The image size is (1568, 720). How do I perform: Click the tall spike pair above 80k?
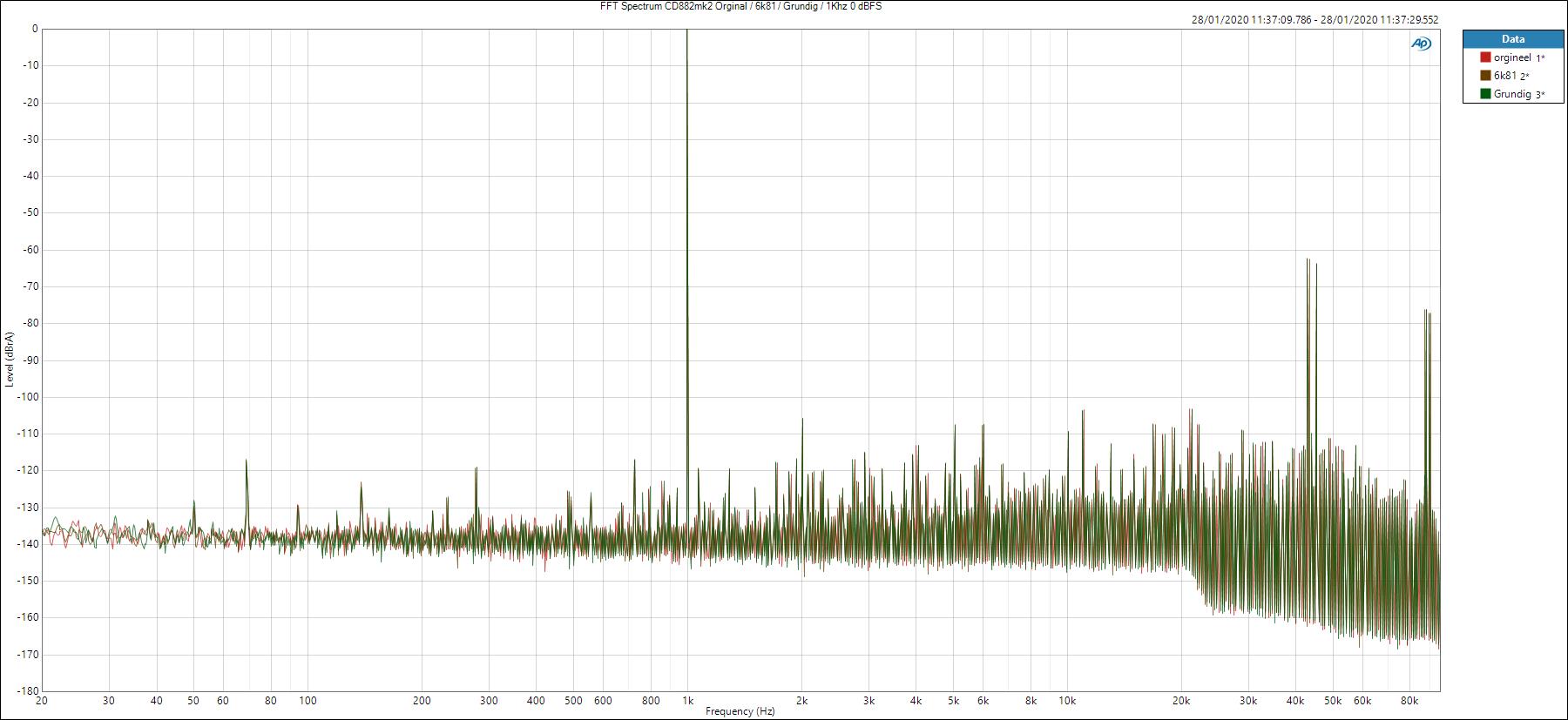click(1427, 313)
